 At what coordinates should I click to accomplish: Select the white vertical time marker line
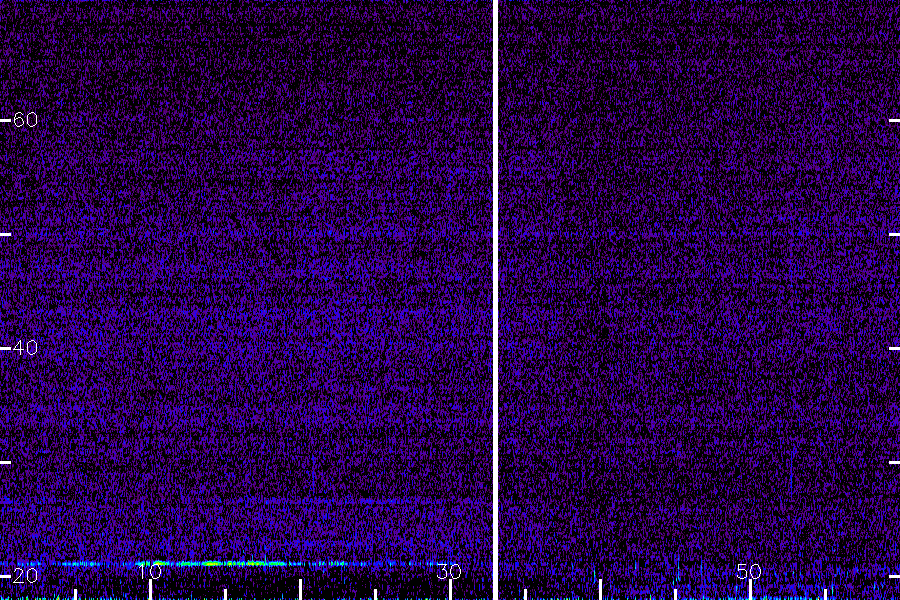[495, 300]
